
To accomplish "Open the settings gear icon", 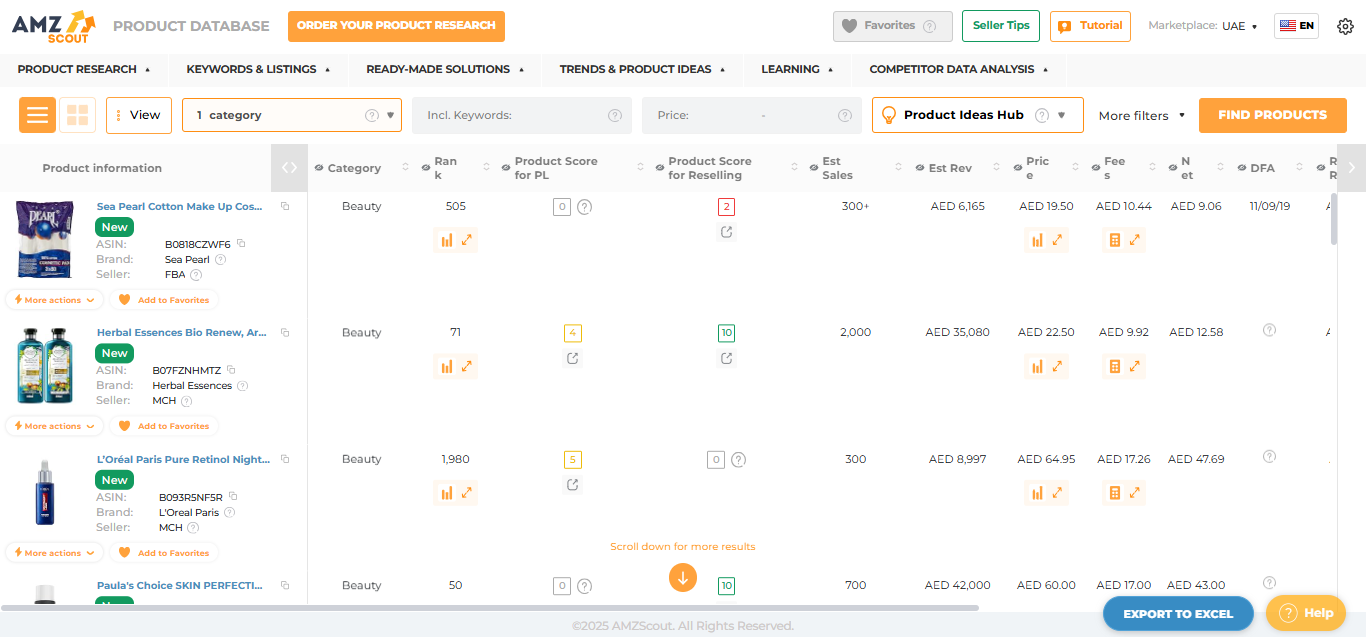I will tap(1345, 26).
